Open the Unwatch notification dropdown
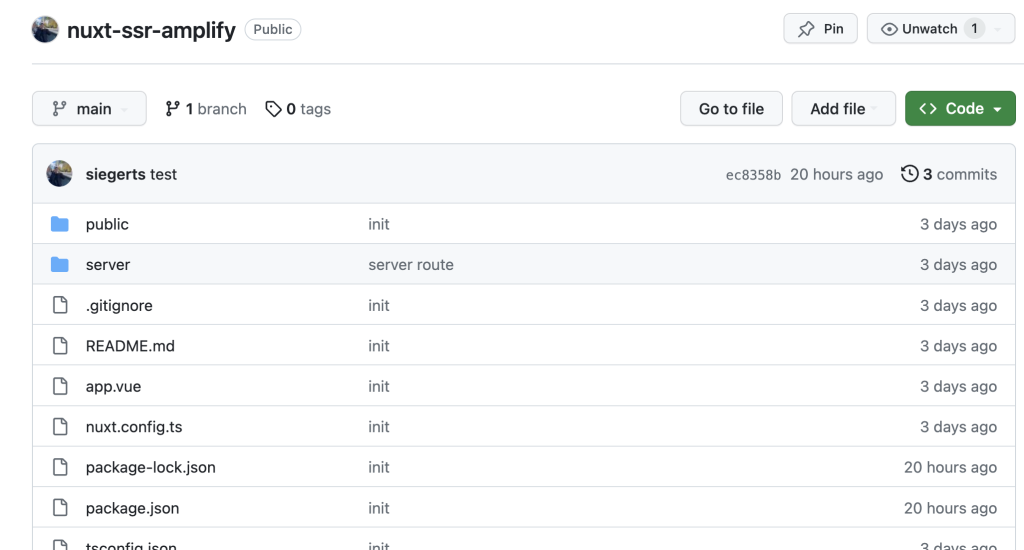Image resolution: width=1024 pixels, height=550 pixels. (998, 29)
